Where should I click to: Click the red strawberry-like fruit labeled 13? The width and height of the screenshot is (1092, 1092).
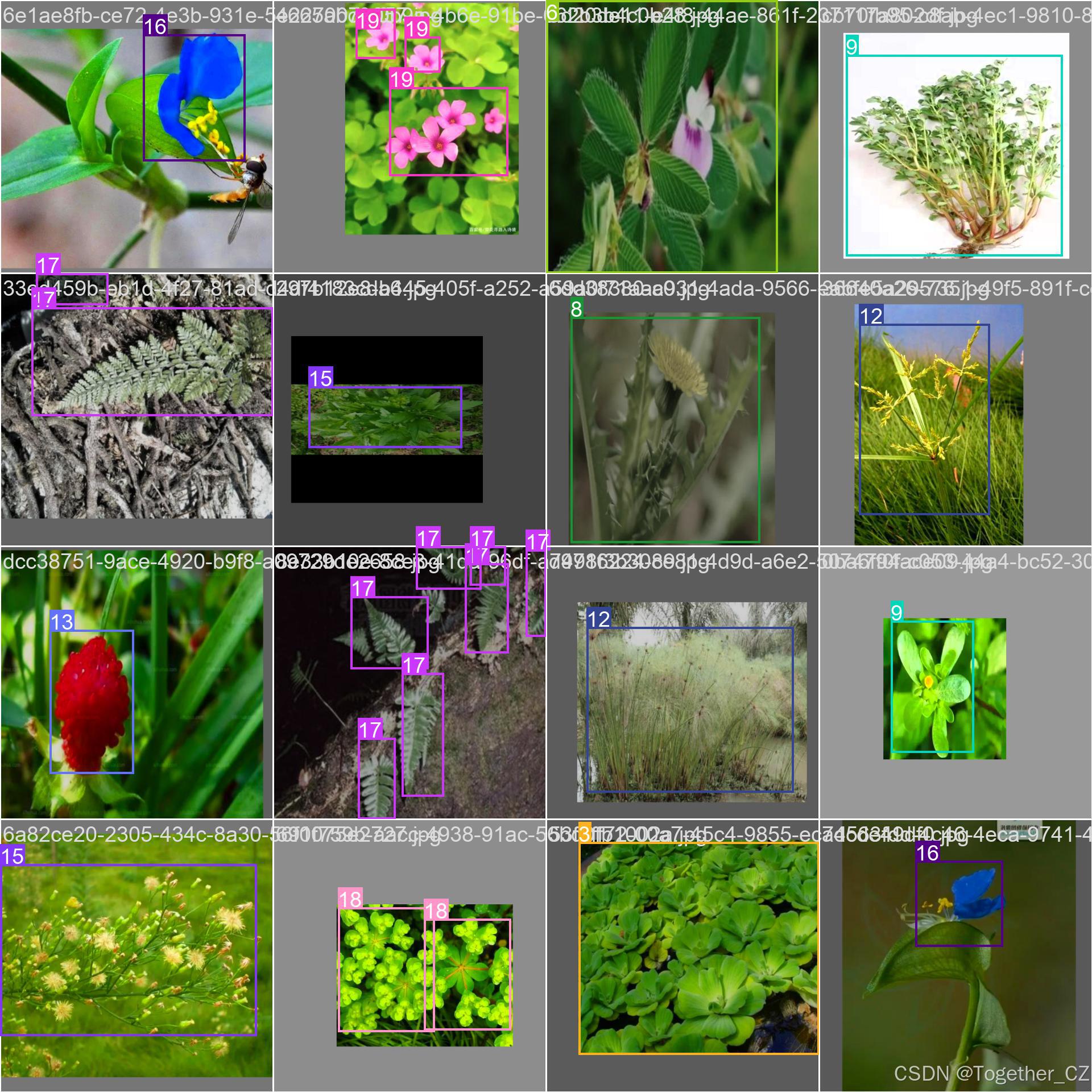point(92,701)
